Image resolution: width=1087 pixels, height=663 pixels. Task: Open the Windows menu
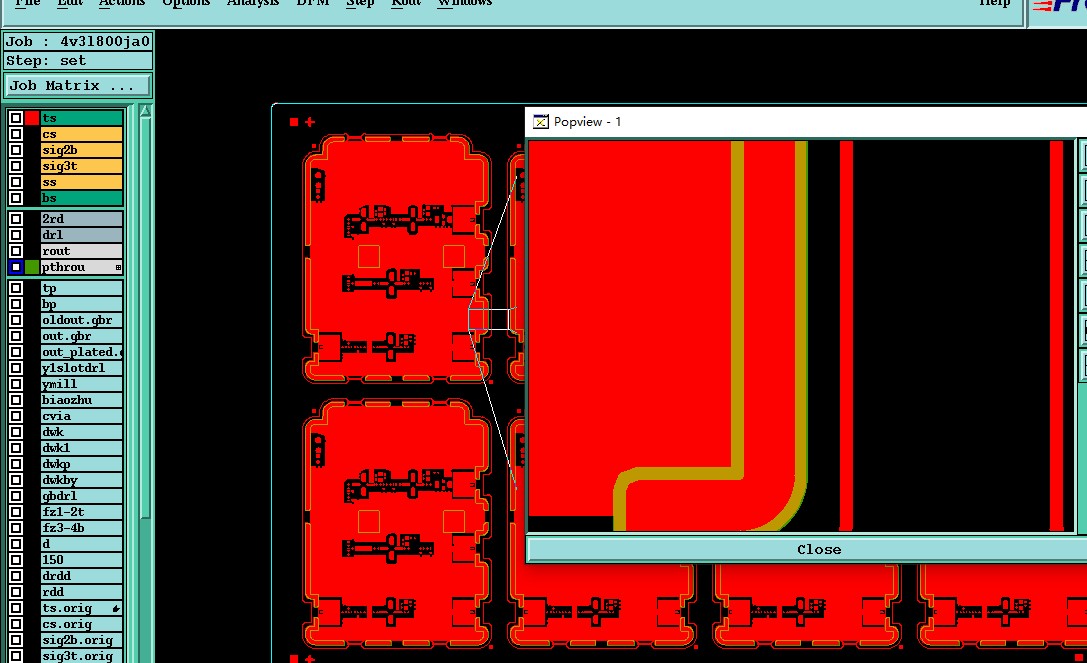coord(464,2)
